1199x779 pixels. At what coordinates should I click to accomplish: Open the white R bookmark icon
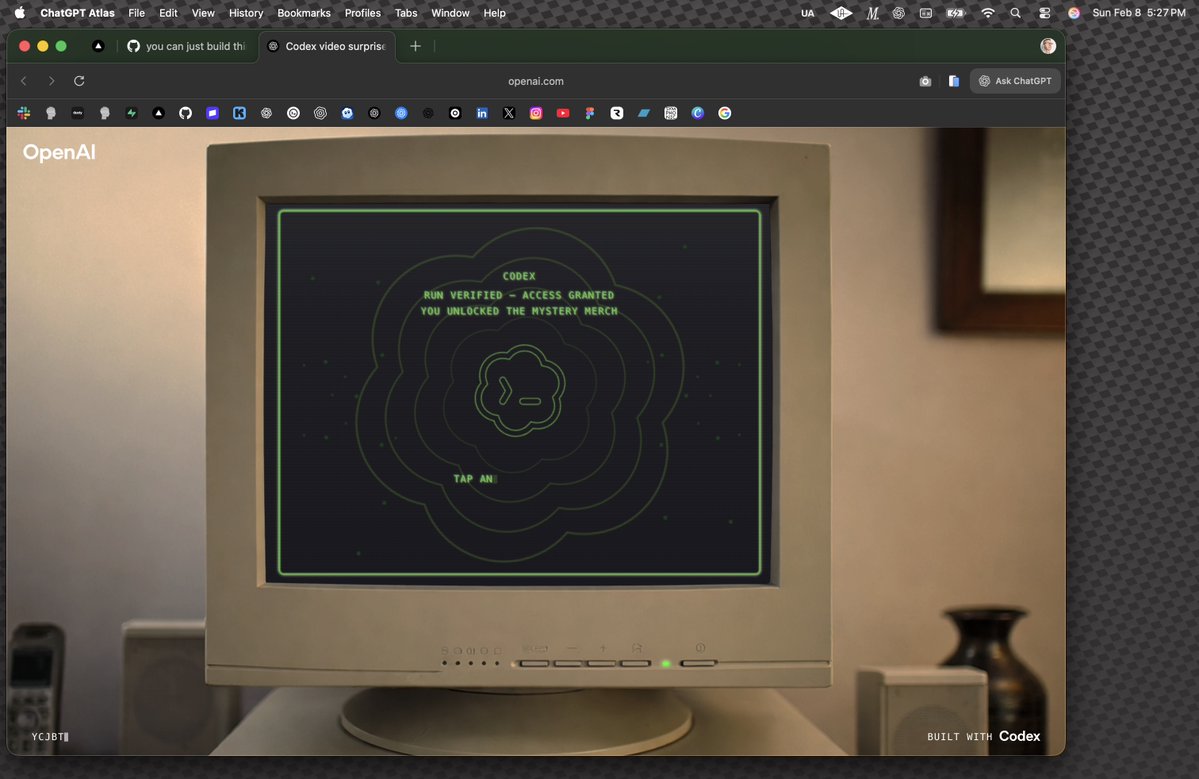pyautogui.click(x=616, y=113)
